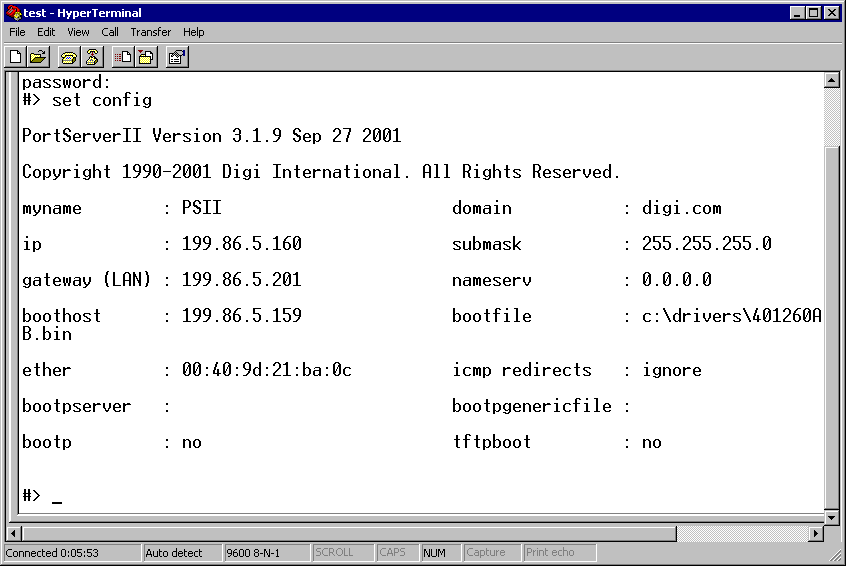
Task: Open the Call menu
Action: pyautogui.click(x=110, y=32)
